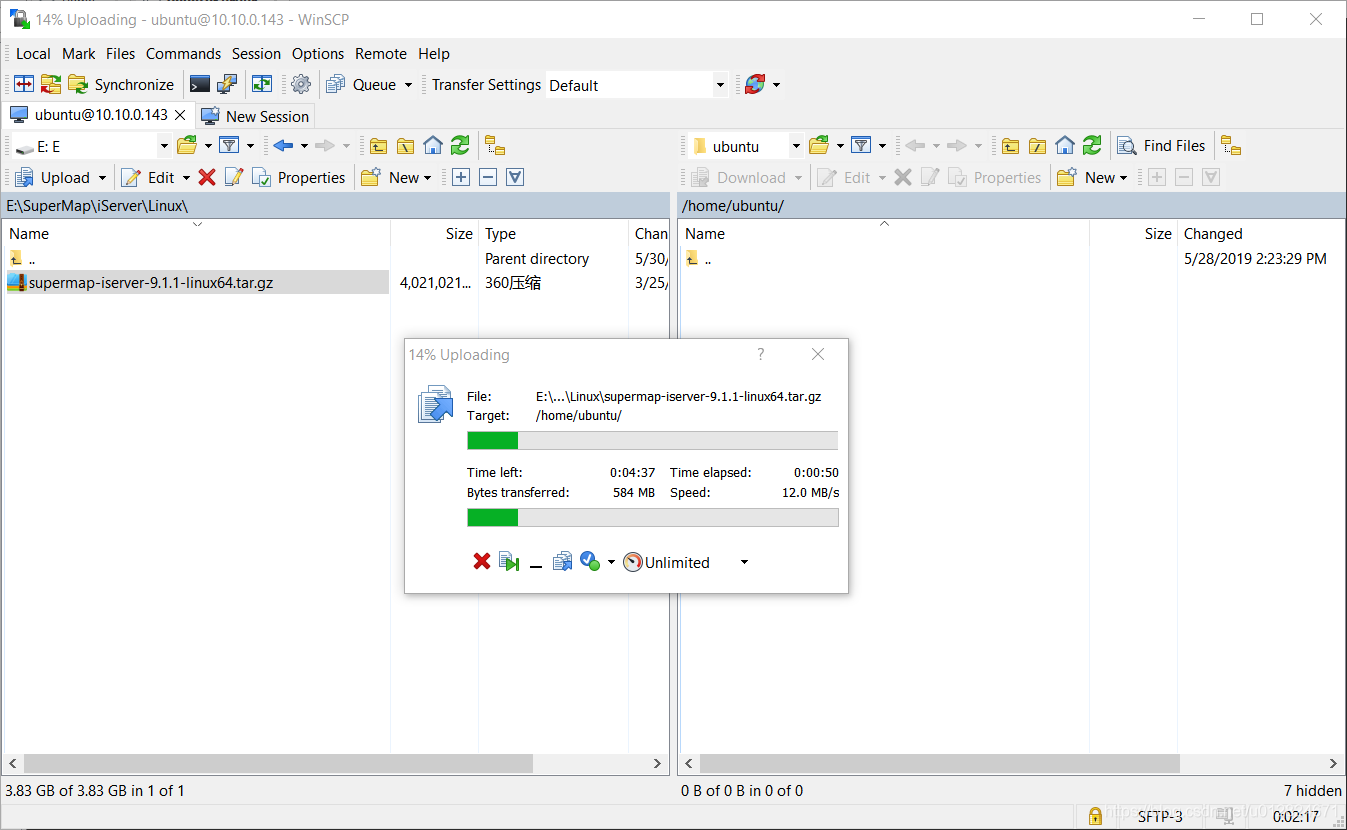The width and height of the screenshot is (1347, 830).
Task: Click the Synchronize Browsing icon
Action: [x=262, y=85]
